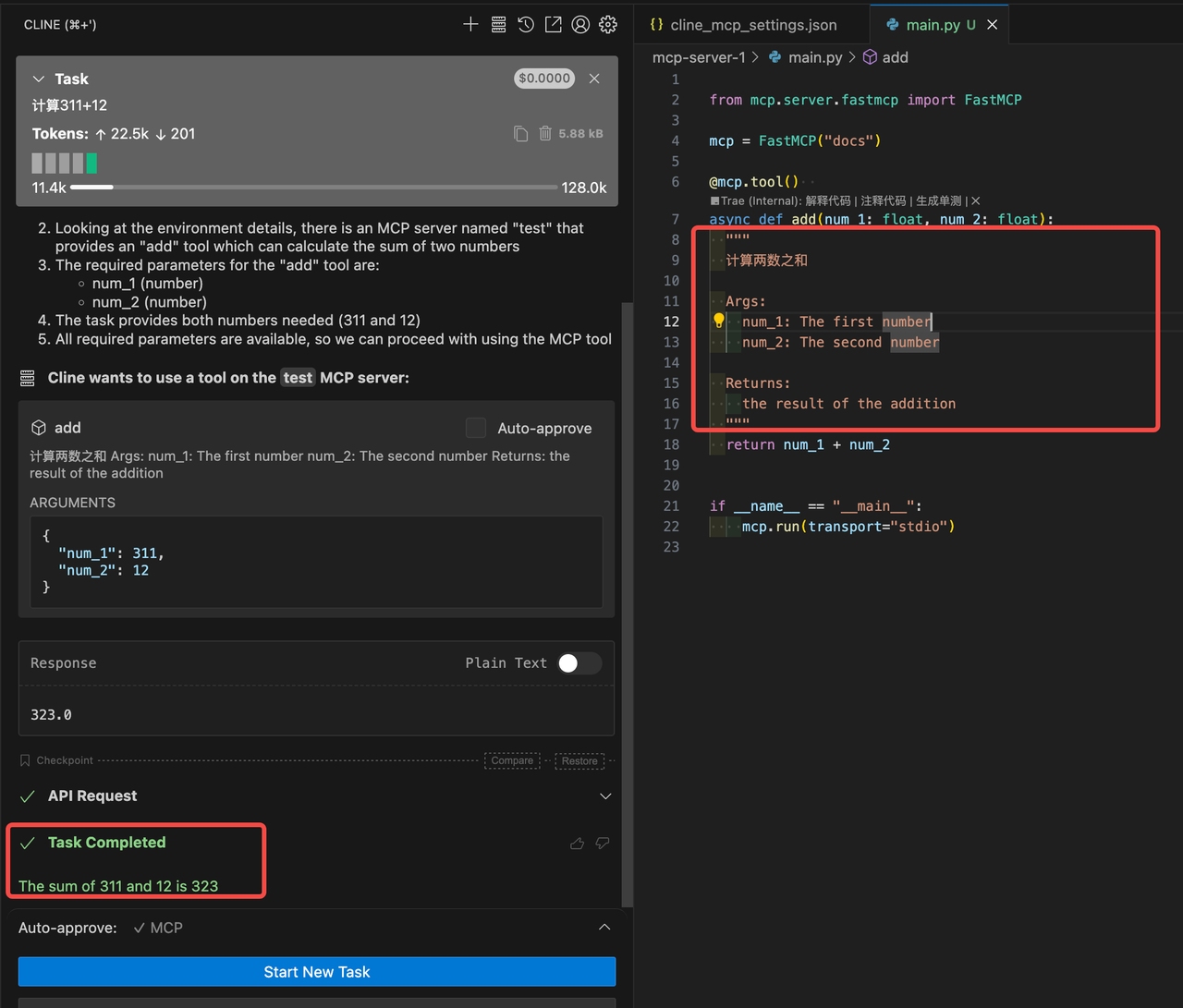
Task: Delete the task using the trash icon
Action: [545, 134]
